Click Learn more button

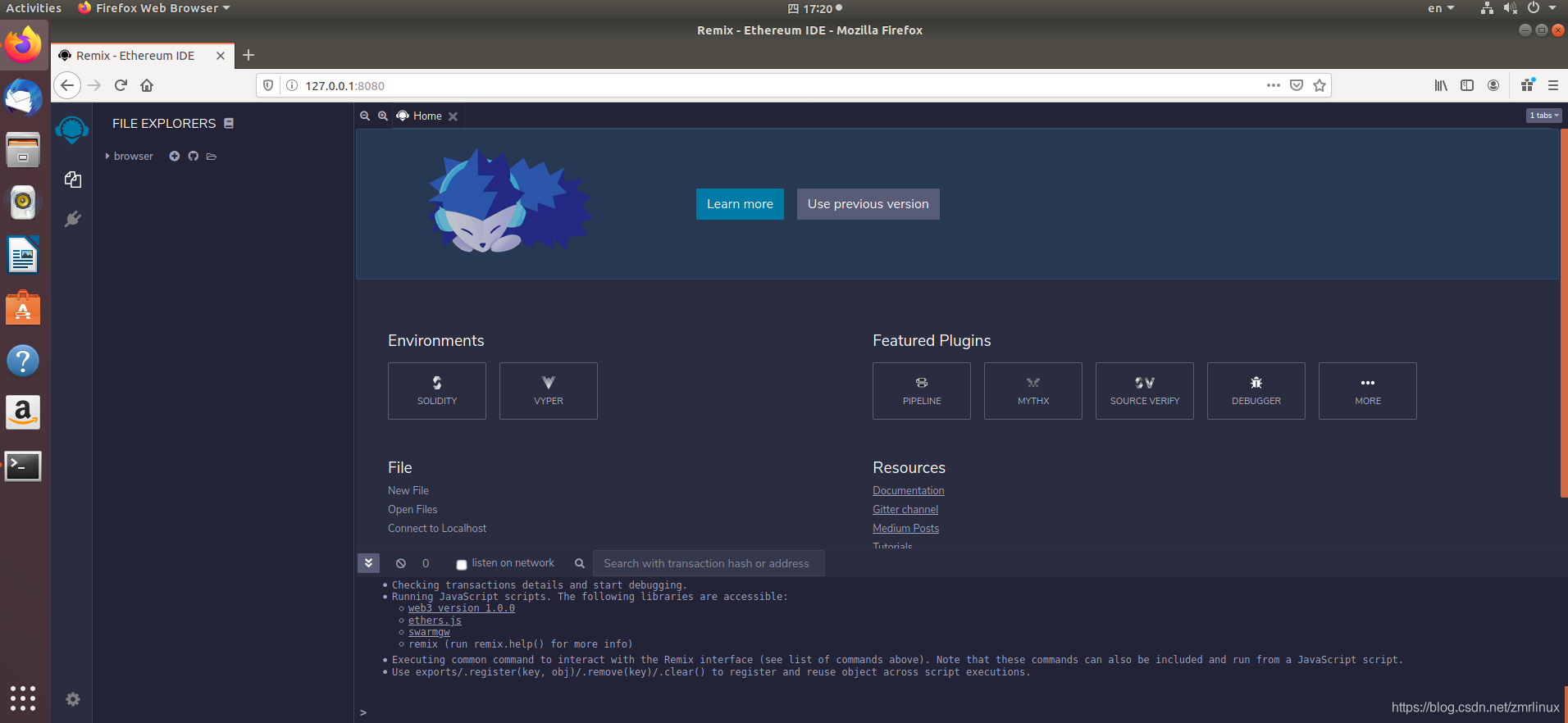pos(740,204)
